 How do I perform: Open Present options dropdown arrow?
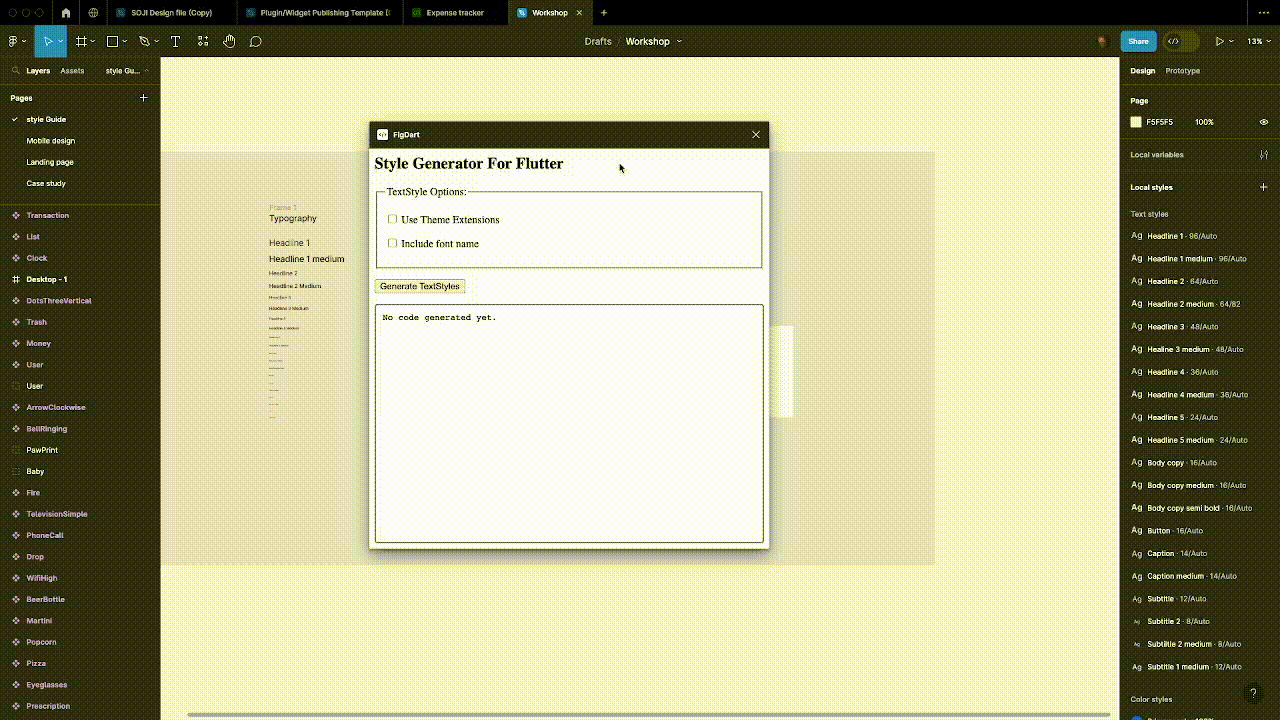click(1232, 41)
